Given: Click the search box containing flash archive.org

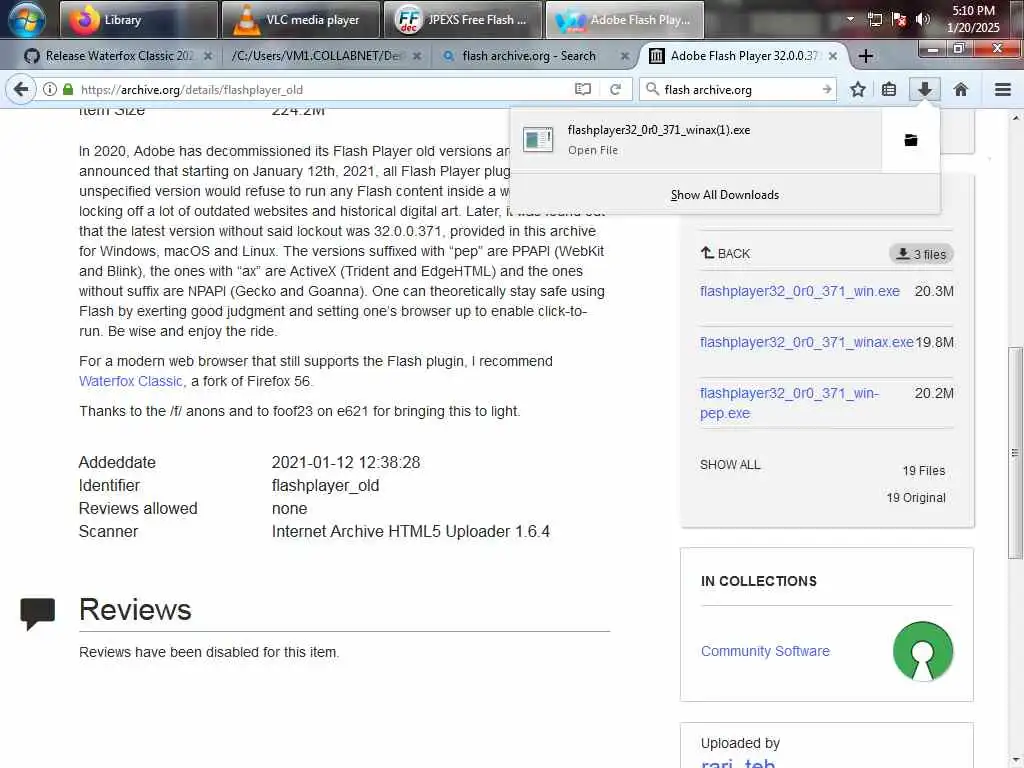Looking at the screenshot, I should (738, 89).
